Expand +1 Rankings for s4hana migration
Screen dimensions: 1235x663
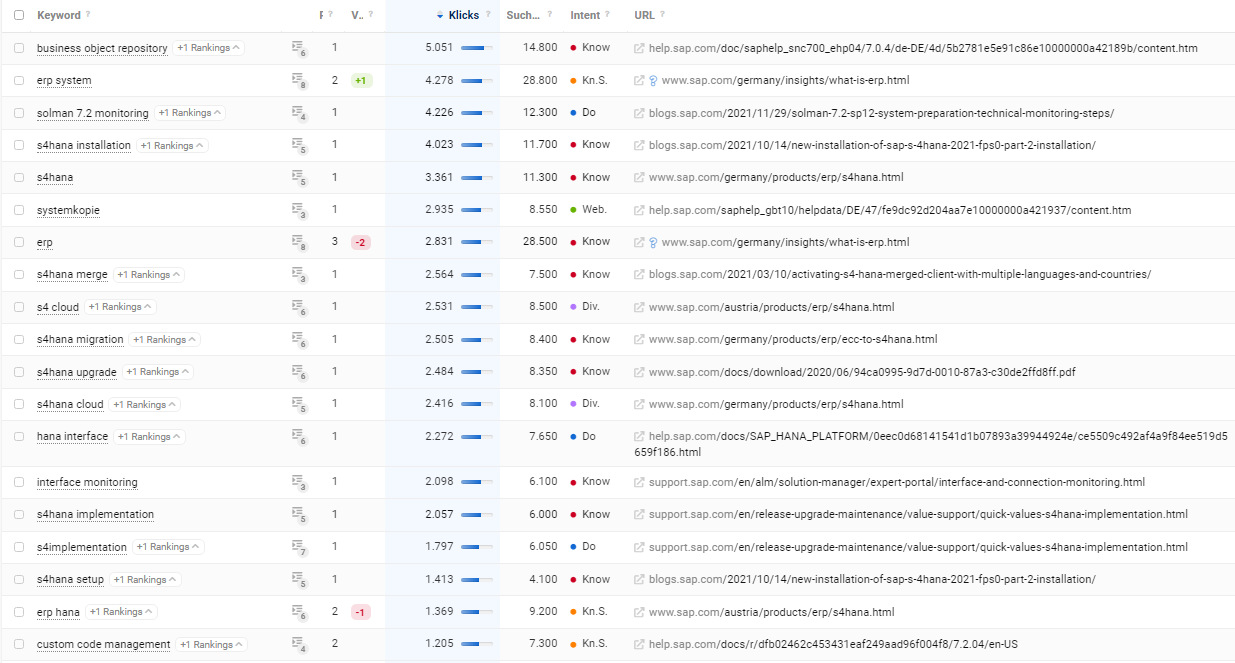tap(165, 339)
